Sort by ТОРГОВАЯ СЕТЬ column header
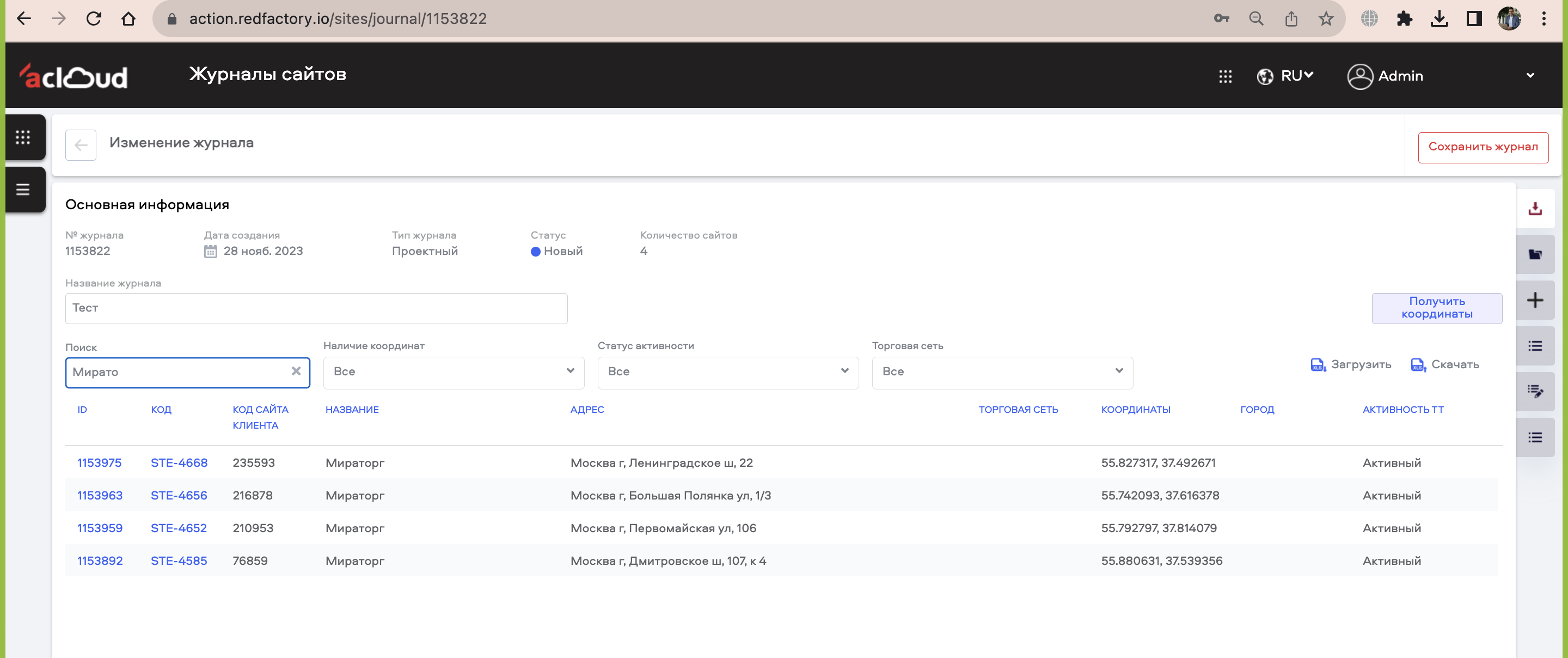Image resolution: width=1568 pixels, height=658 pixels. pos(1018,410)
